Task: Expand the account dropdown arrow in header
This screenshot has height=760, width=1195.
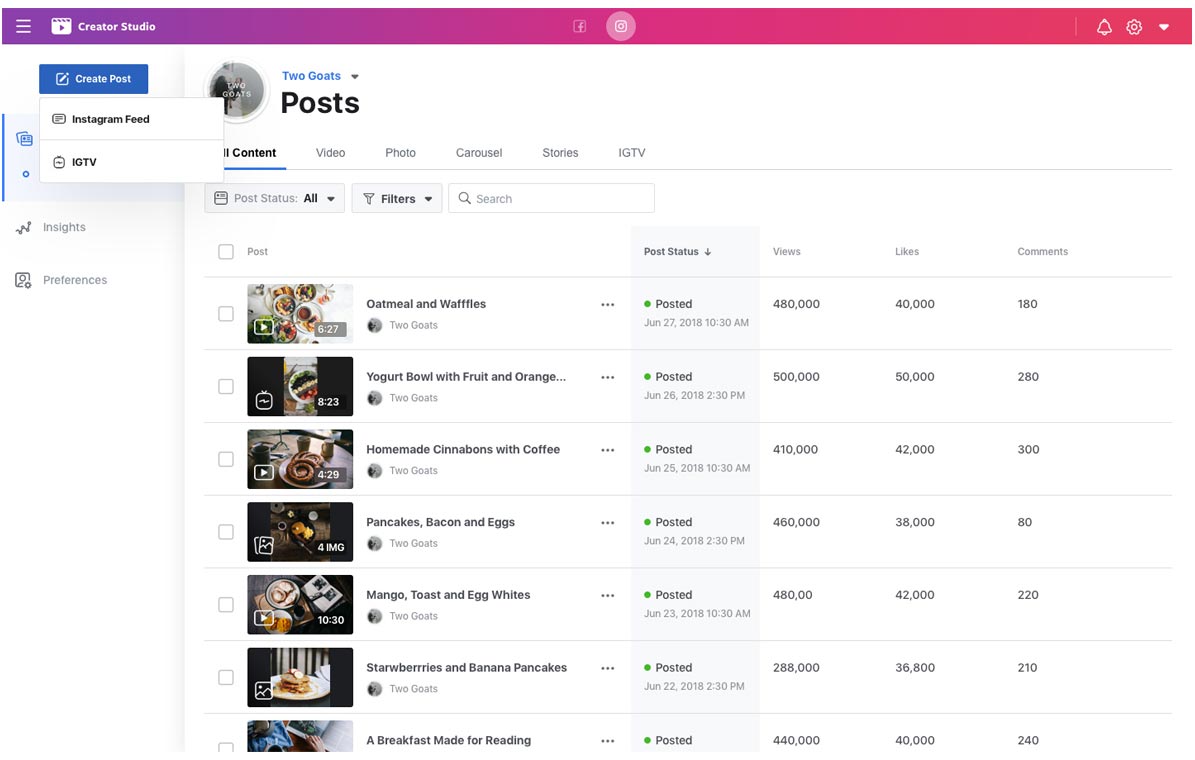Action: [1164, 27]
